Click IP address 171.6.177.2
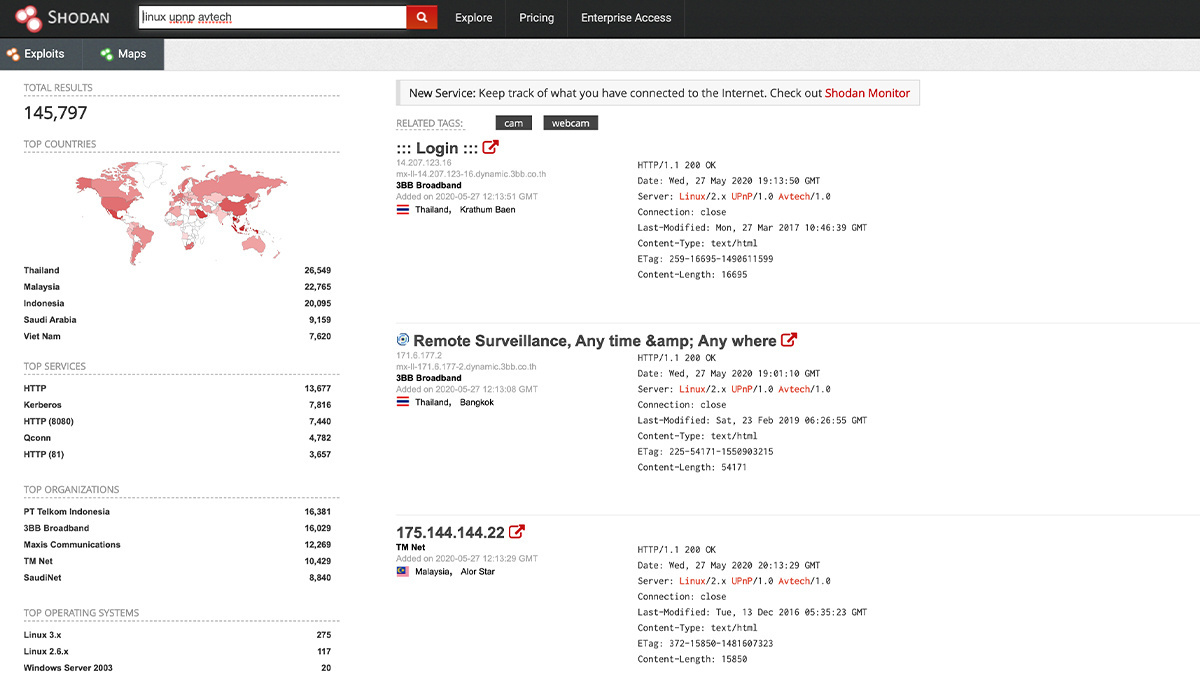1200x675 pixels. tap(419, 356)
